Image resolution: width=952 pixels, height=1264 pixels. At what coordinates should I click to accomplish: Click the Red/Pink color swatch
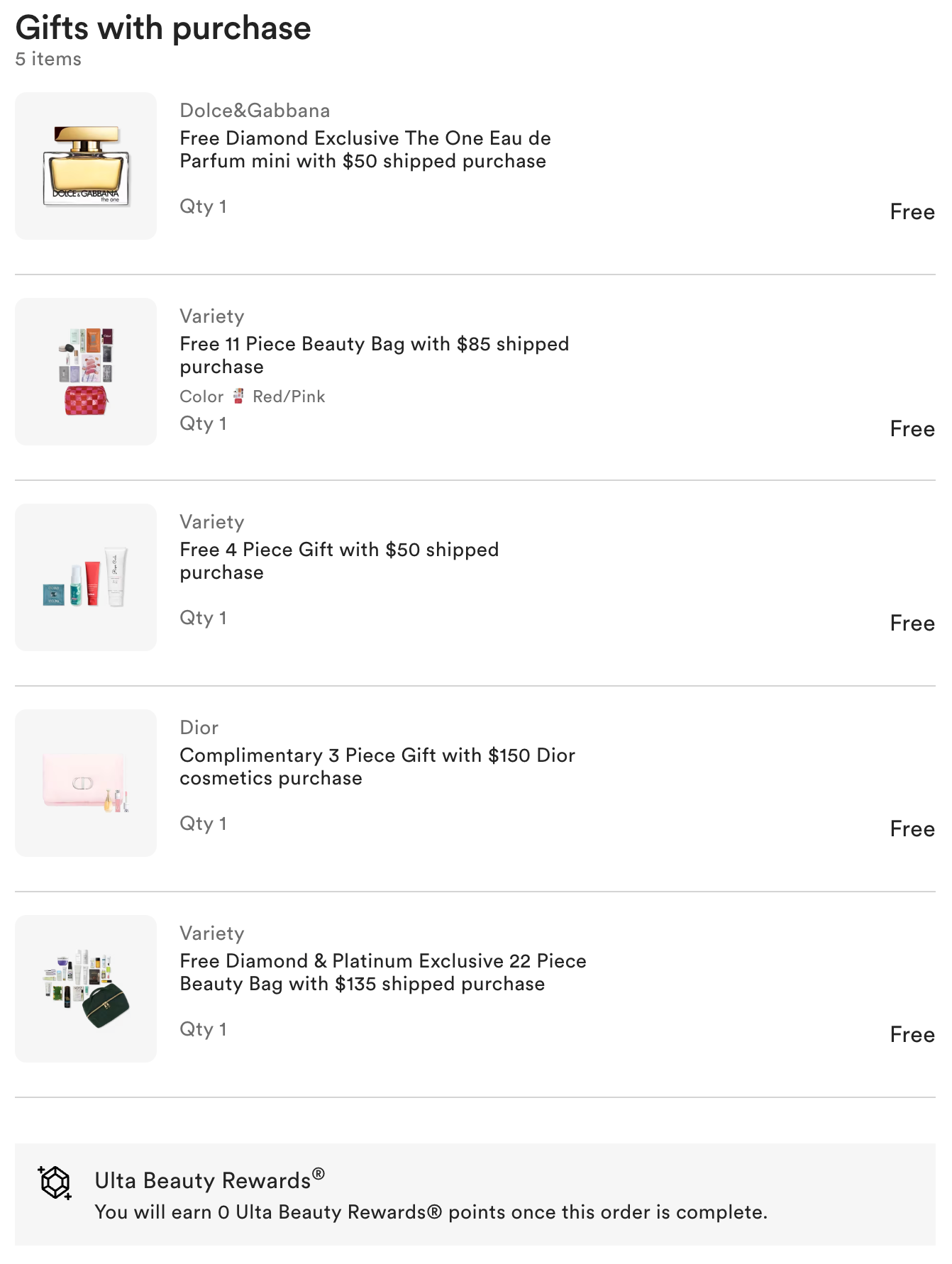click(x=239, y=396)
